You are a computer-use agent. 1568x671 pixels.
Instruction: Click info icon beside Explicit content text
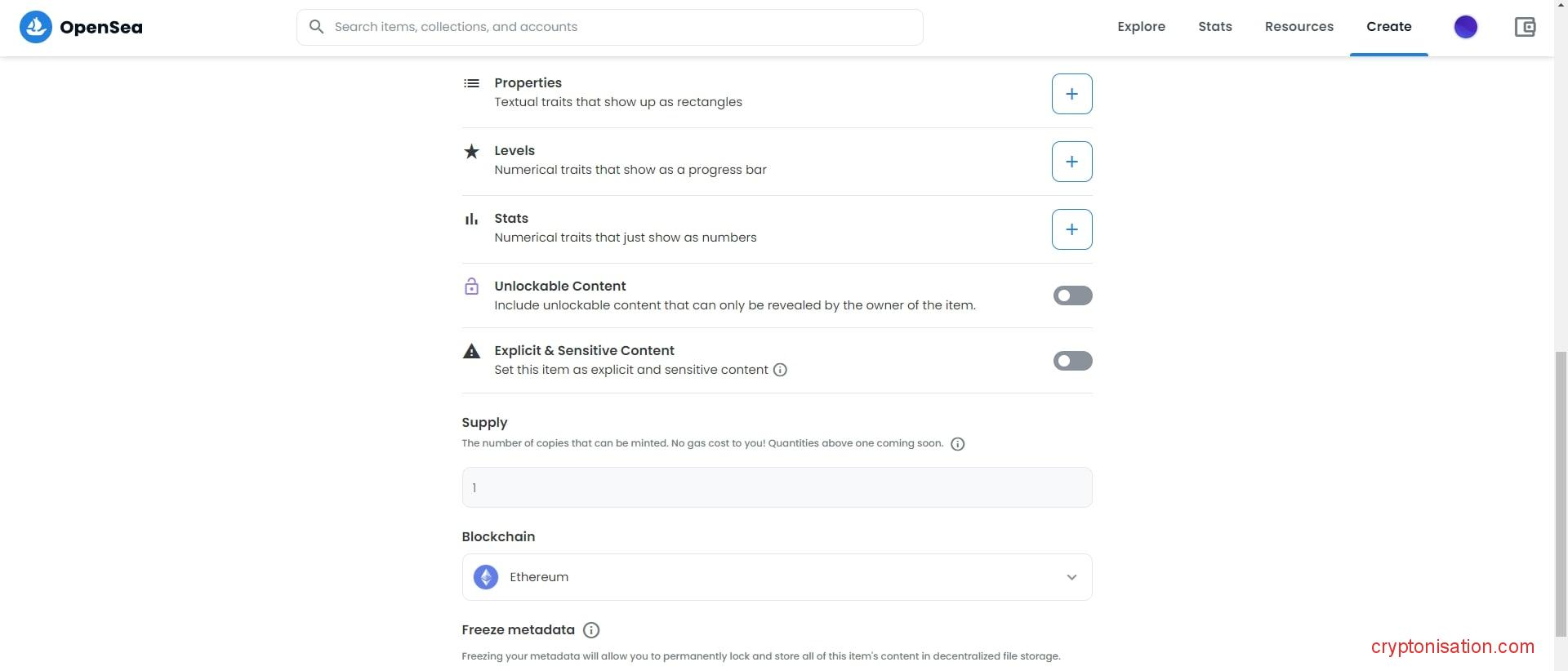pyautogui.click(x=780, y=370)
